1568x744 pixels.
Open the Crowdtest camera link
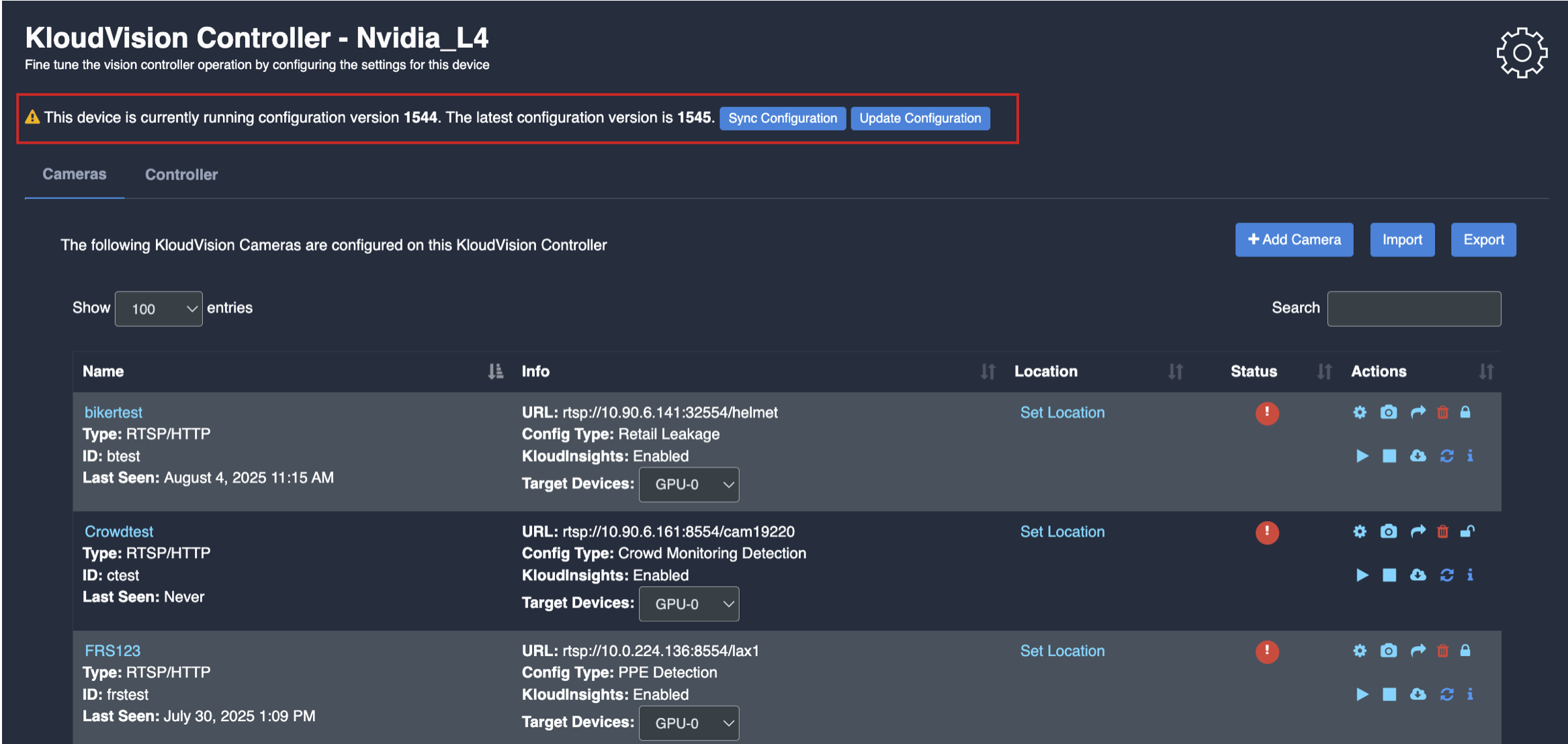(119, 532)
